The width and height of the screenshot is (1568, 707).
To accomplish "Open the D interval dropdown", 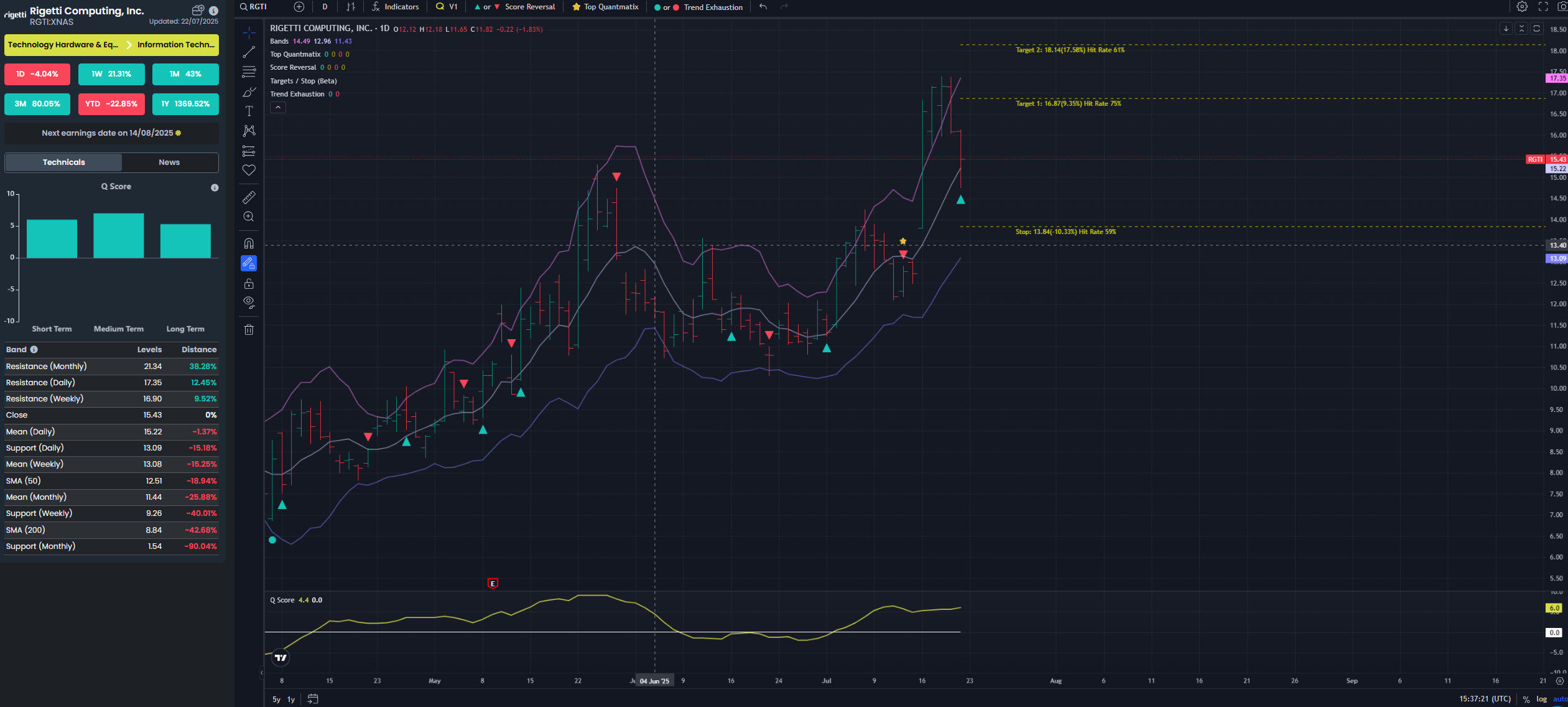I will pos(325,7).
